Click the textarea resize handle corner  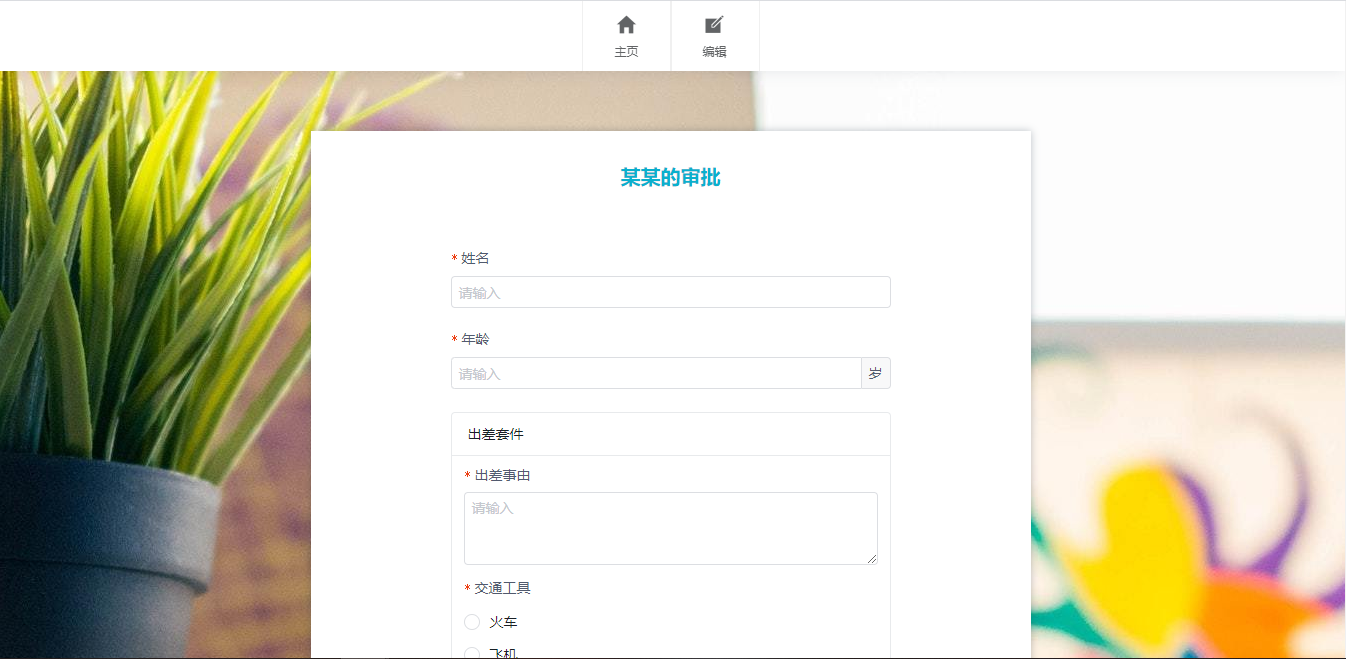(872, 559)
